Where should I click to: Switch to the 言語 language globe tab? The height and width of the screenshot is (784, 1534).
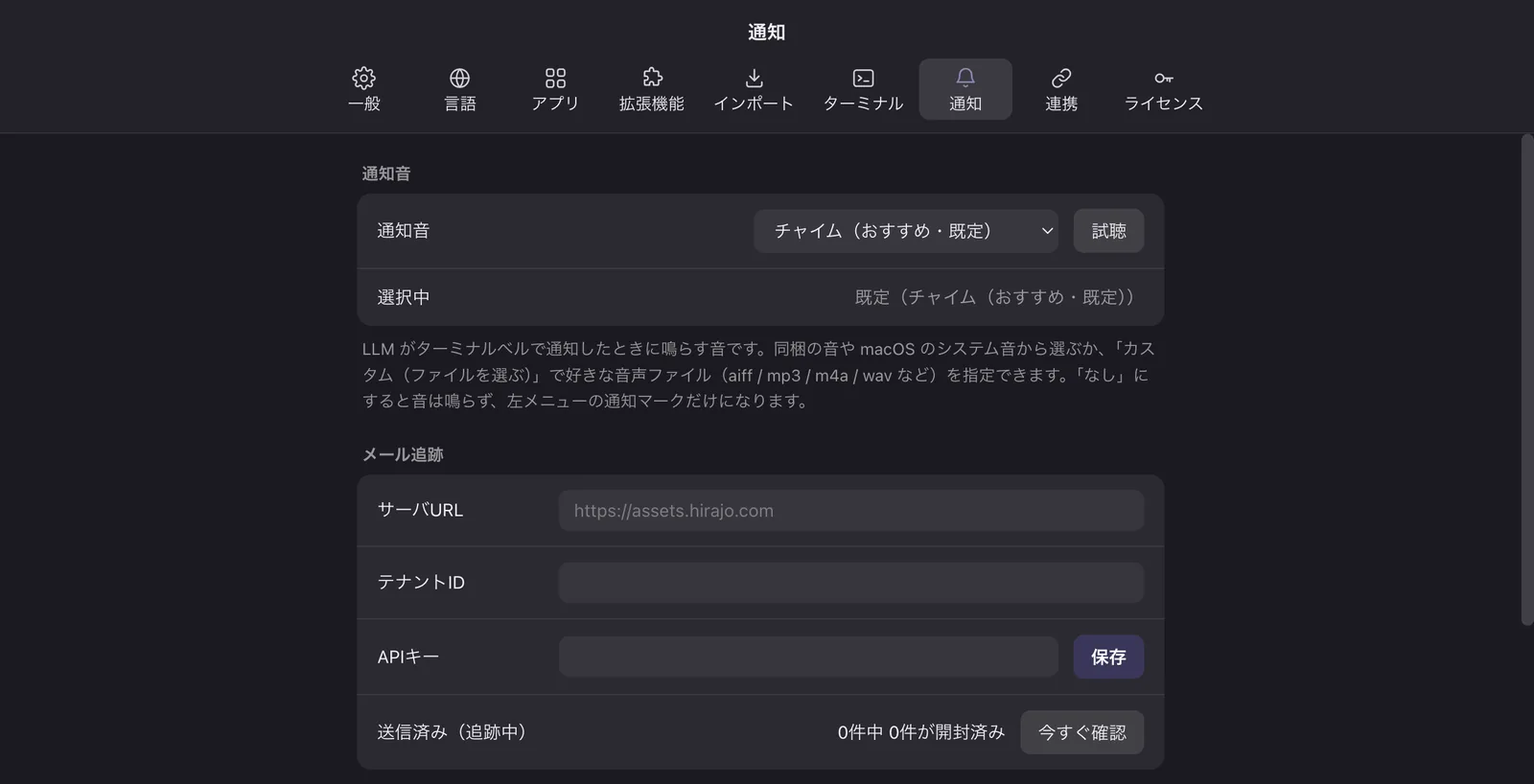tap(460, 89)
